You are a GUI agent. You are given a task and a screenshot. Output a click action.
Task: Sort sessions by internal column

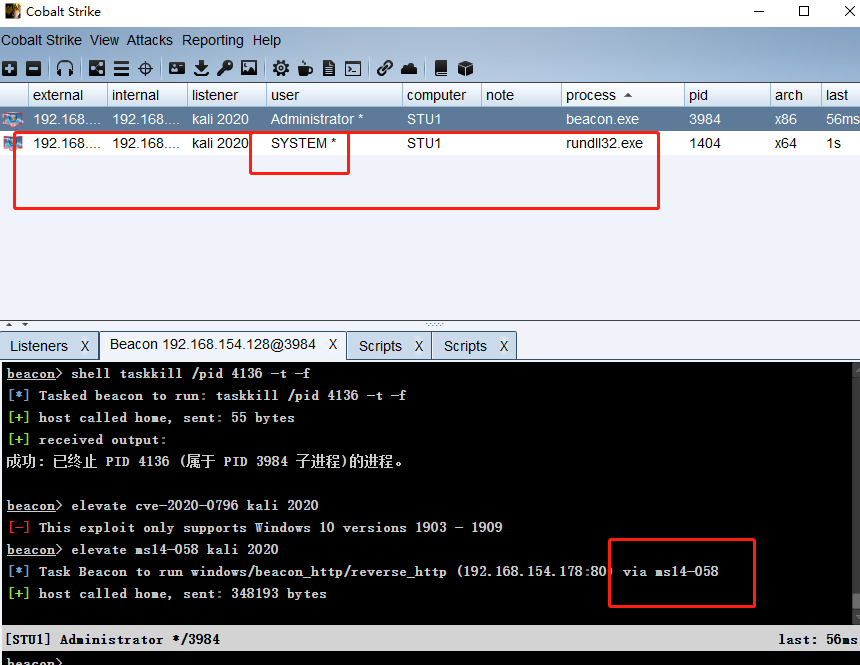pos(147,95)
